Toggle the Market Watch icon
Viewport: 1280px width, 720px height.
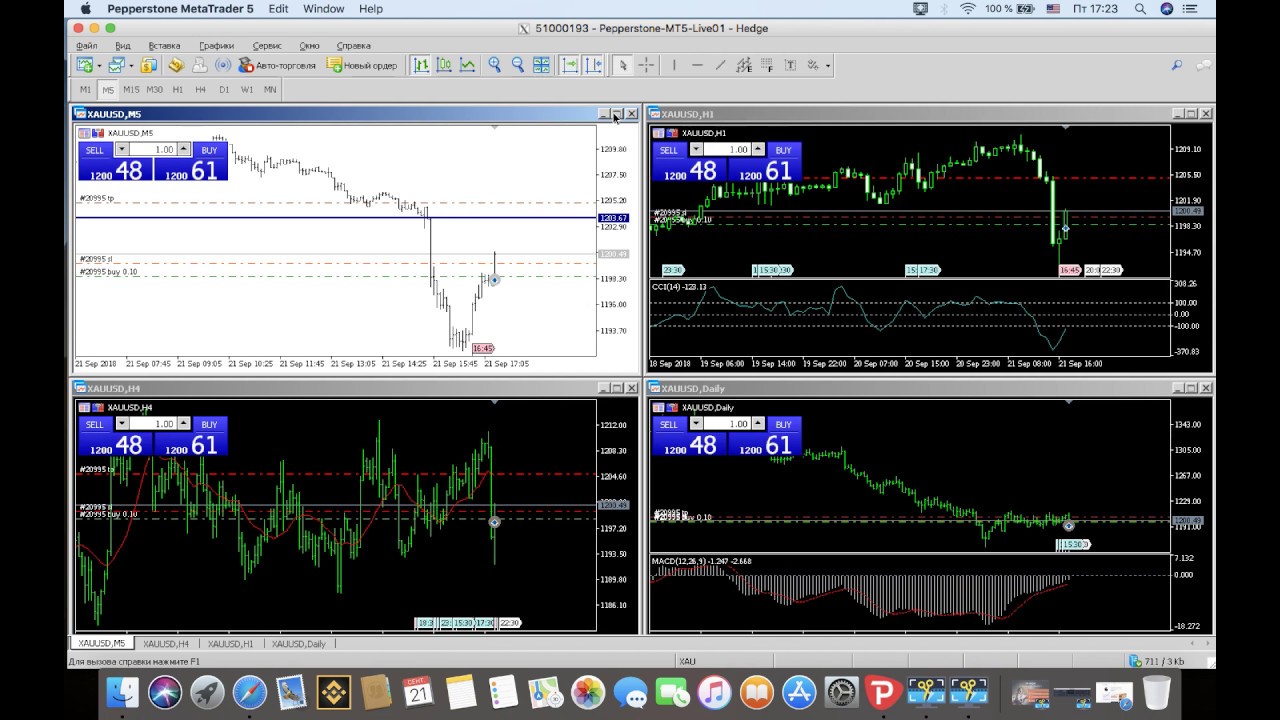tap(149, 65)
